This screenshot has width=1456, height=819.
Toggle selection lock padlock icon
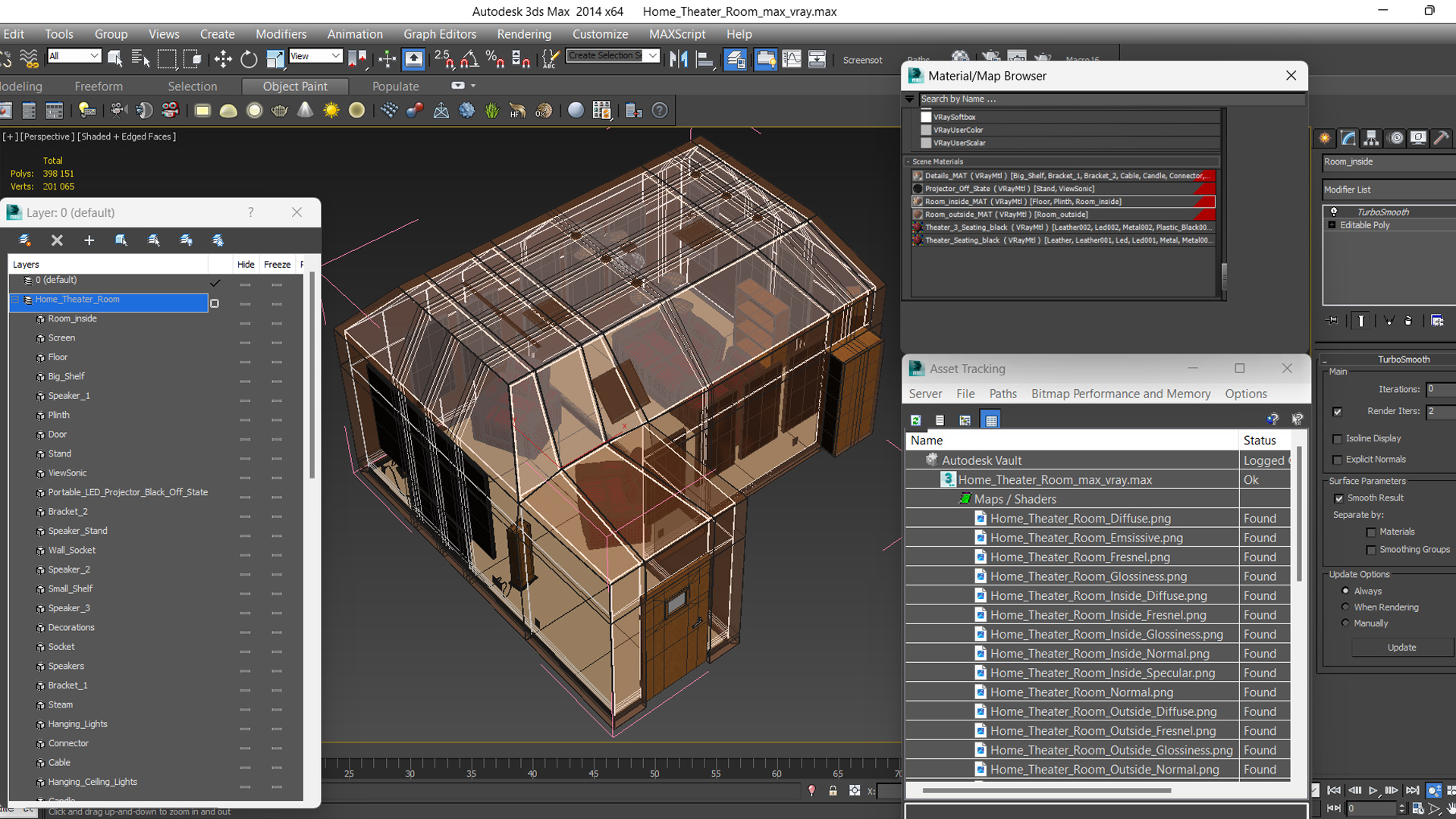click(833, 791)
